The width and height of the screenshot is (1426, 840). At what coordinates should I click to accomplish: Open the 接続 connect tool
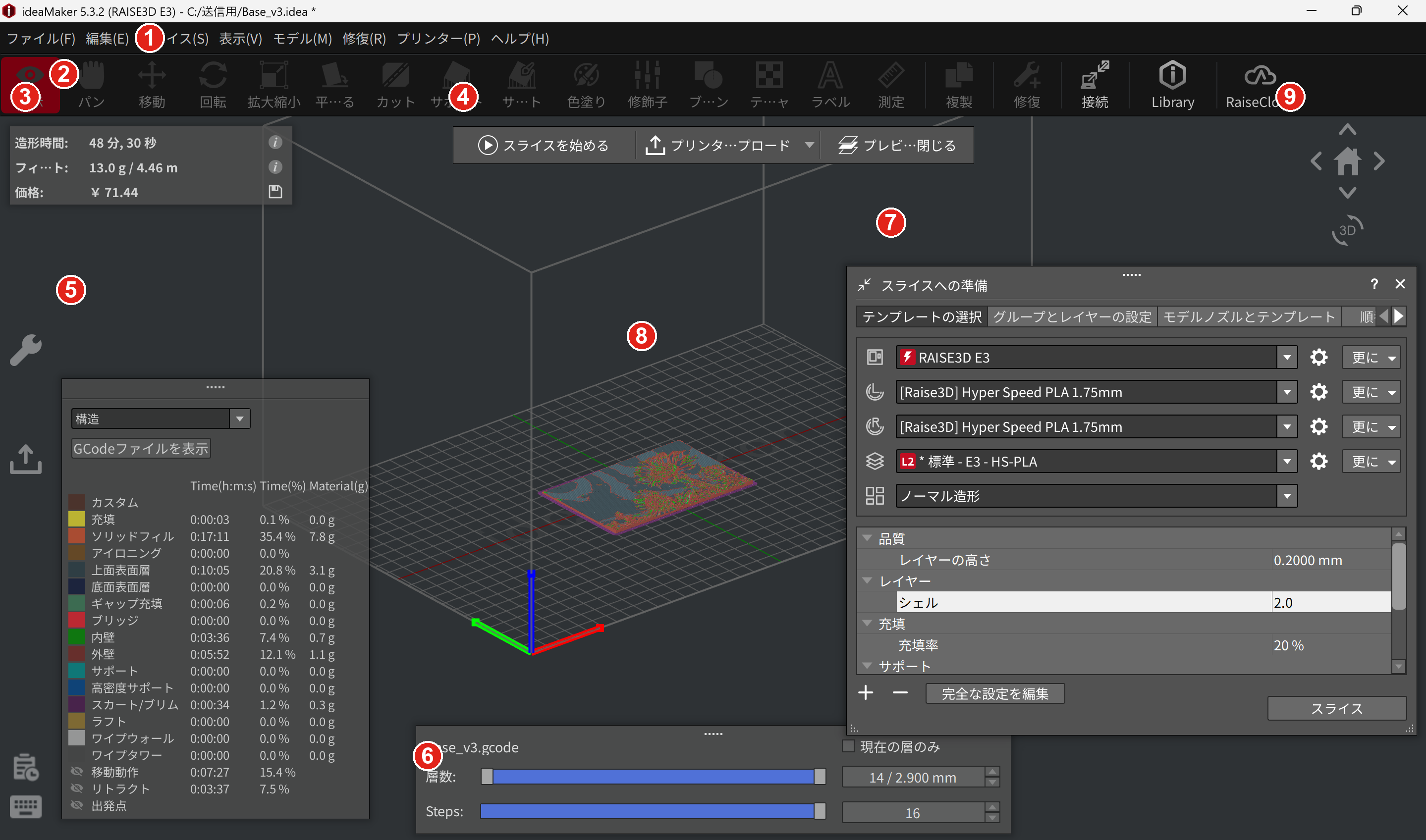point(1095,86)
